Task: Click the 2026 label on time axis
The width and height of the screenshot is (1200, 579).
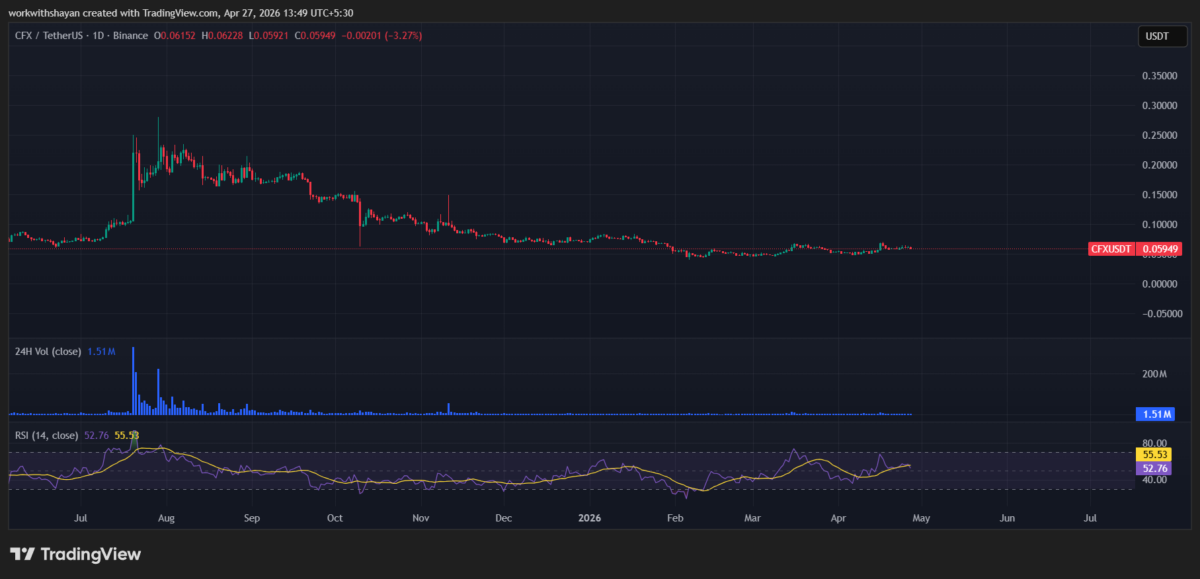Action: [590, 519]
